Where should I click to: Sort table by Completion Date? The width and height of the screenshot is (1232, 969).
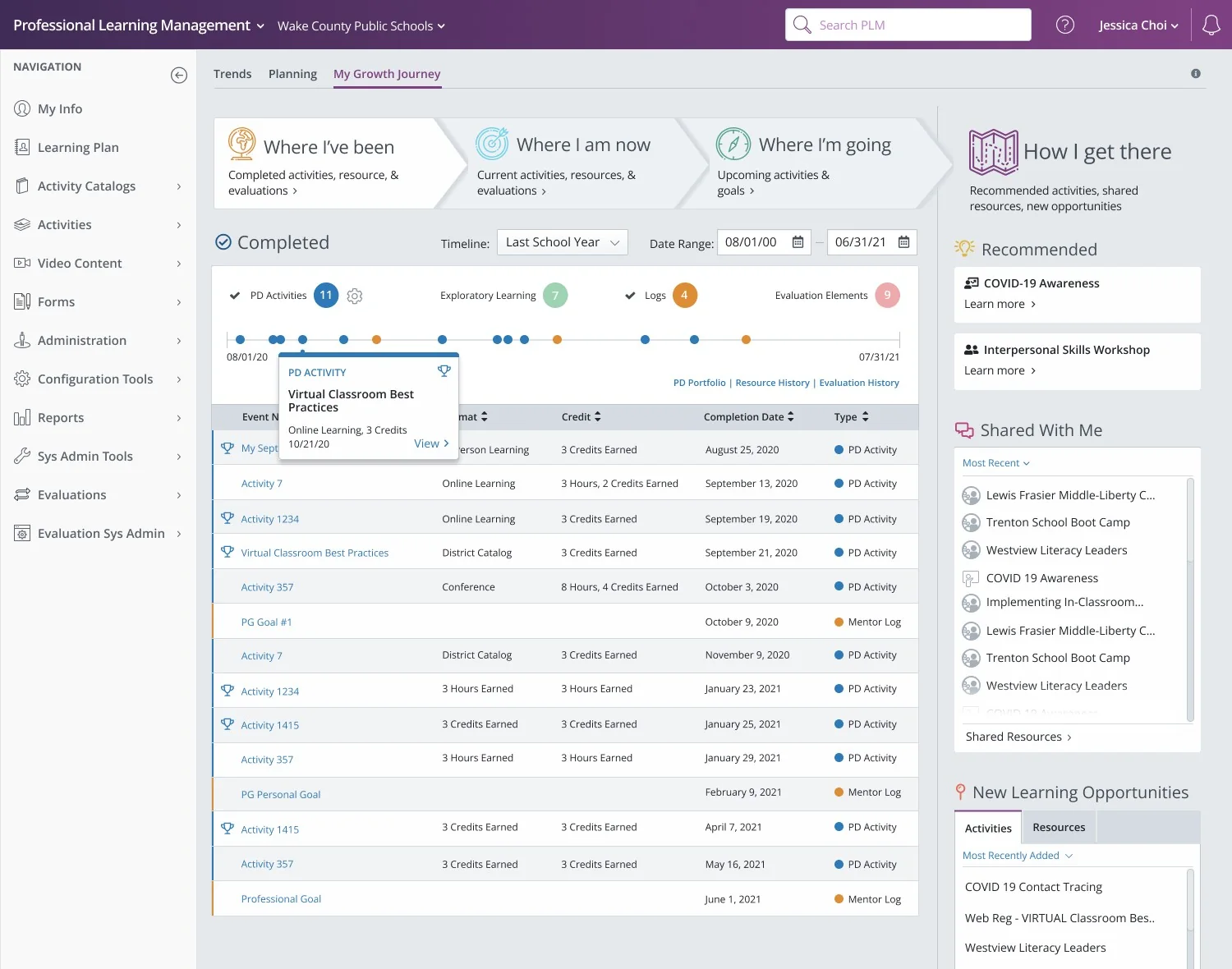(x=749, y=417)
